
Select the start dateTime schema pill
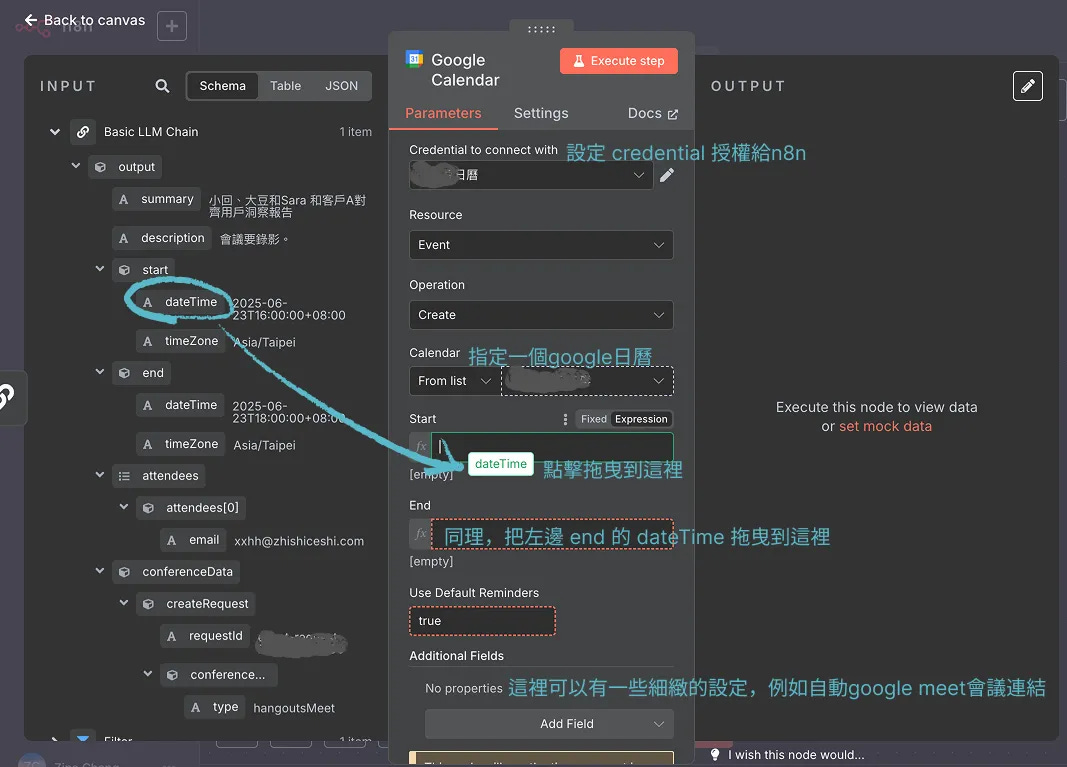pyautogui.click(x=180, y=302)
